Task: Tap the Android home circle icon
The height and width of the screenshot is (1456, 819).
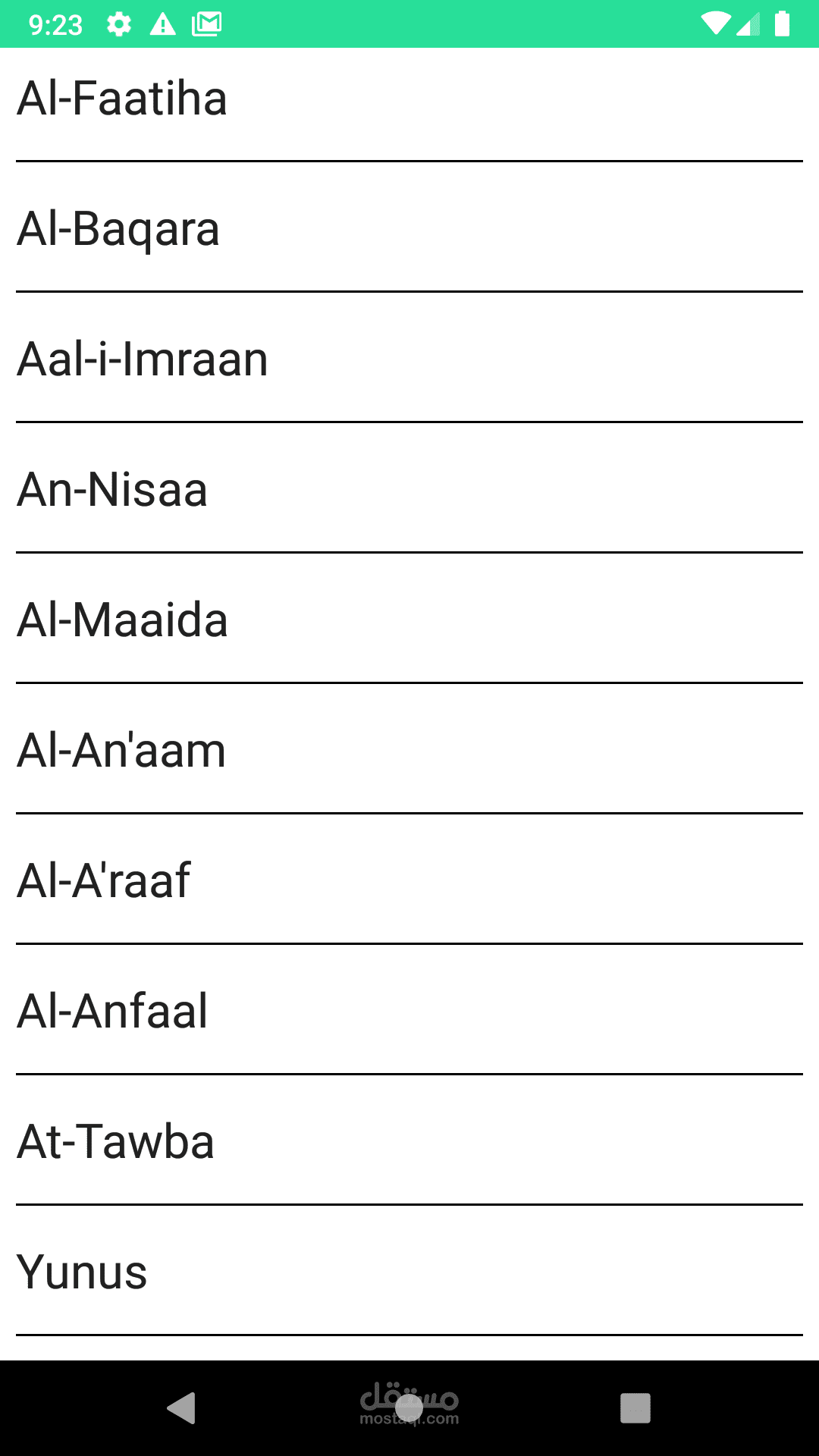Action: 409,1408
